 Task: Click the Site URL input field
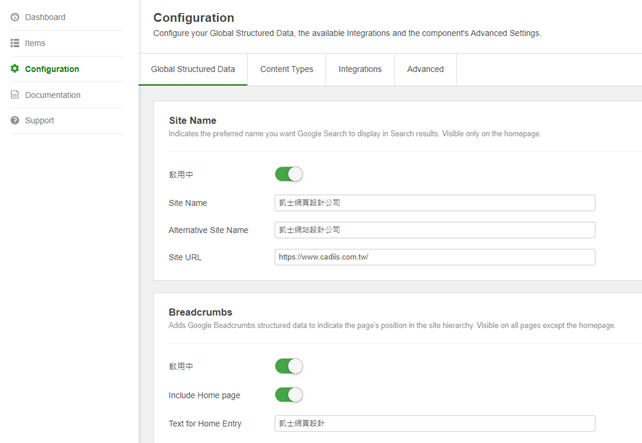434,257
